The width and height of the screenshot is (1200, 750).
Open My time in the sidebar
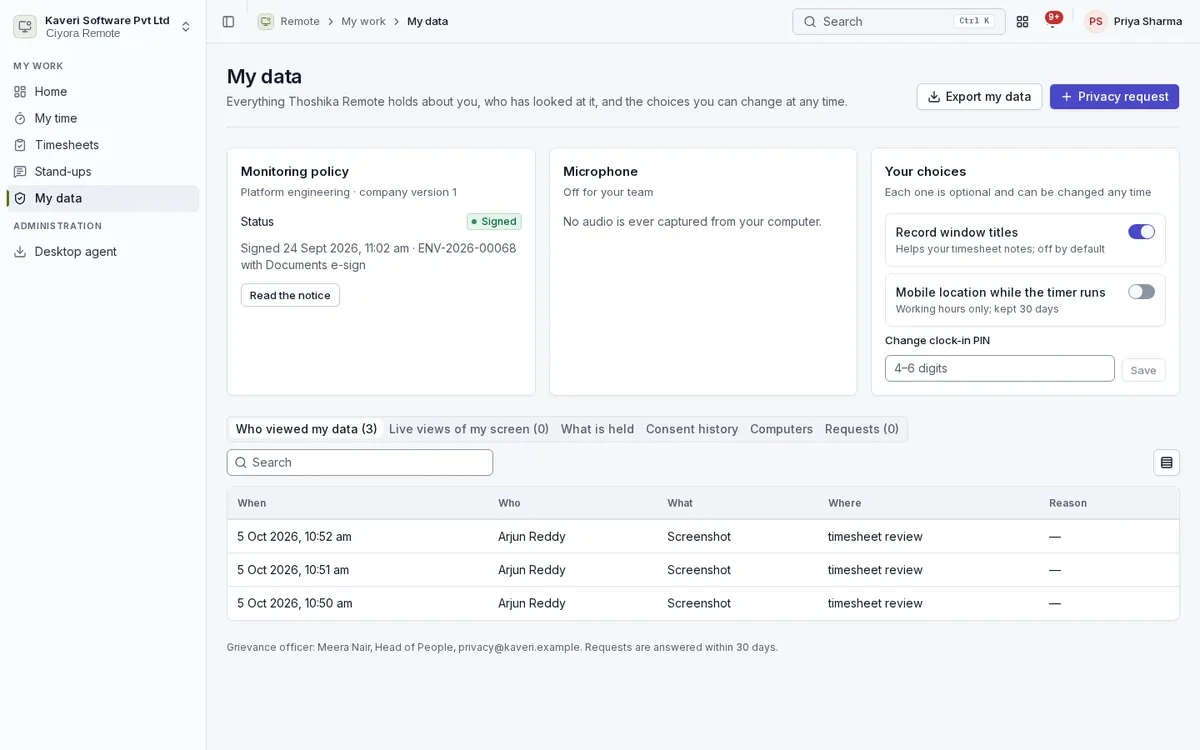tap(103, 118)
